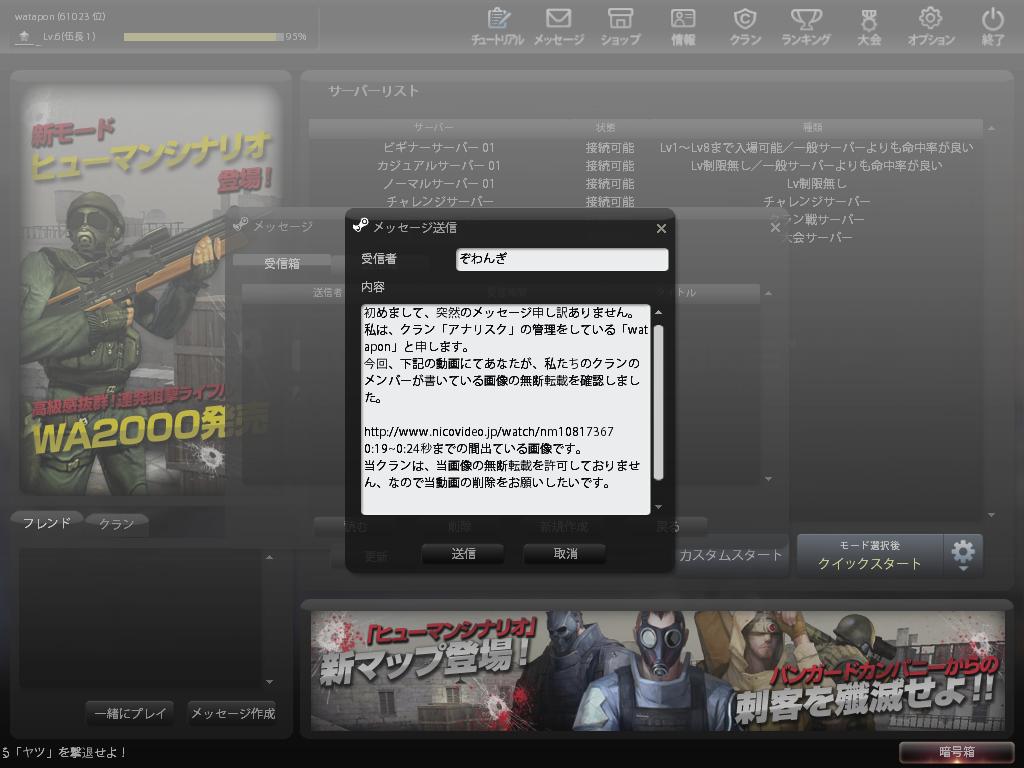Open the メッセージ envelope icon in top bar

pos(558,26)
